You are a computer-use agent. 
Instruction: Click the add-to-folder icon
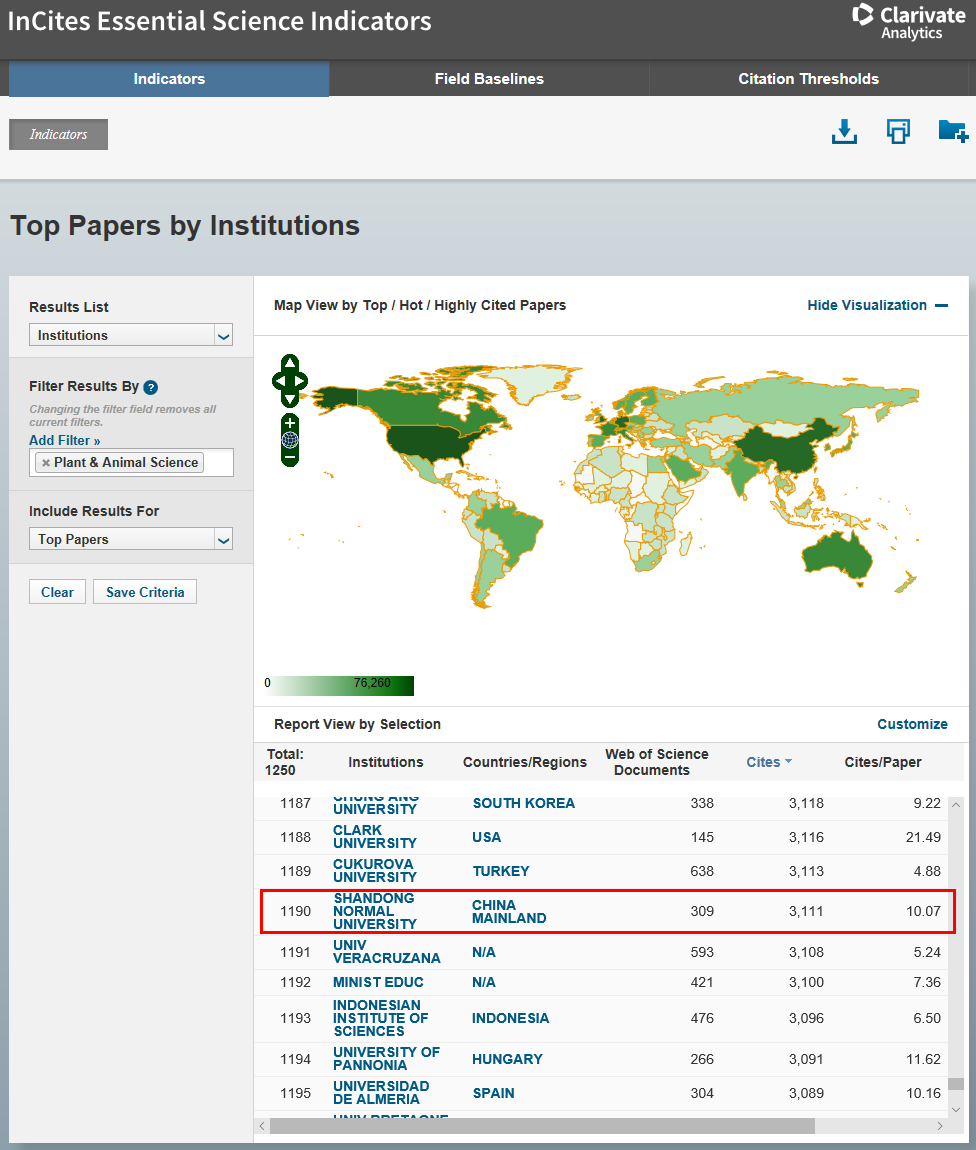coord(953,131)
